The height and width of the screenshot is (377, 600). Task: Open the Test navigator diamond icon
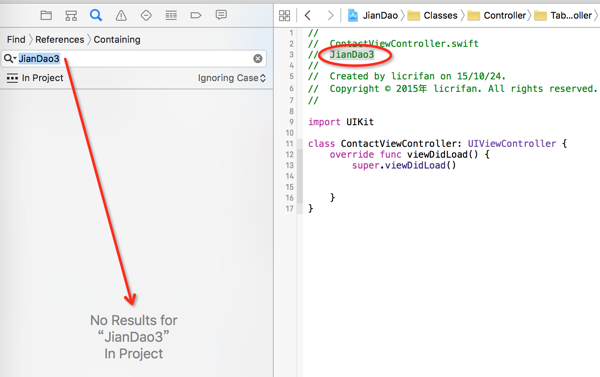[x=146, y=15]
